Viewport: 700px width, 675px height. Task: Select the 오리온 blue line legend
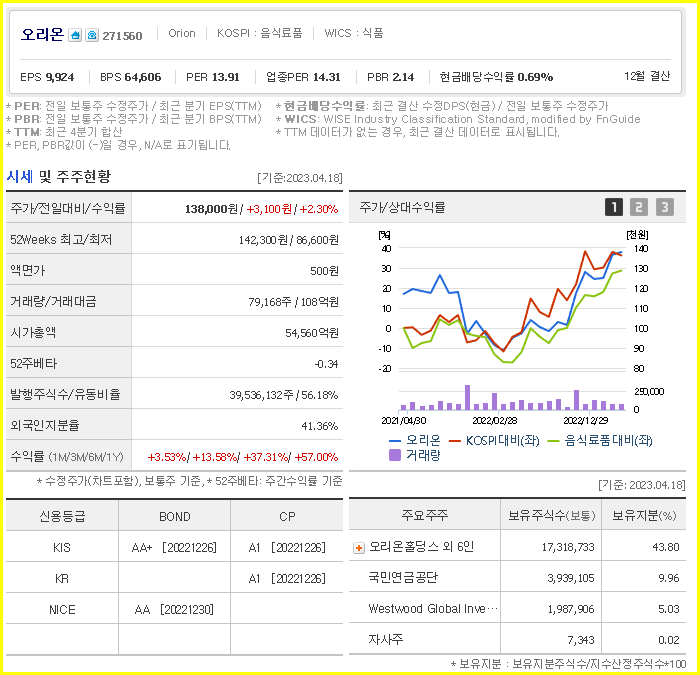(x=415, y=441)
